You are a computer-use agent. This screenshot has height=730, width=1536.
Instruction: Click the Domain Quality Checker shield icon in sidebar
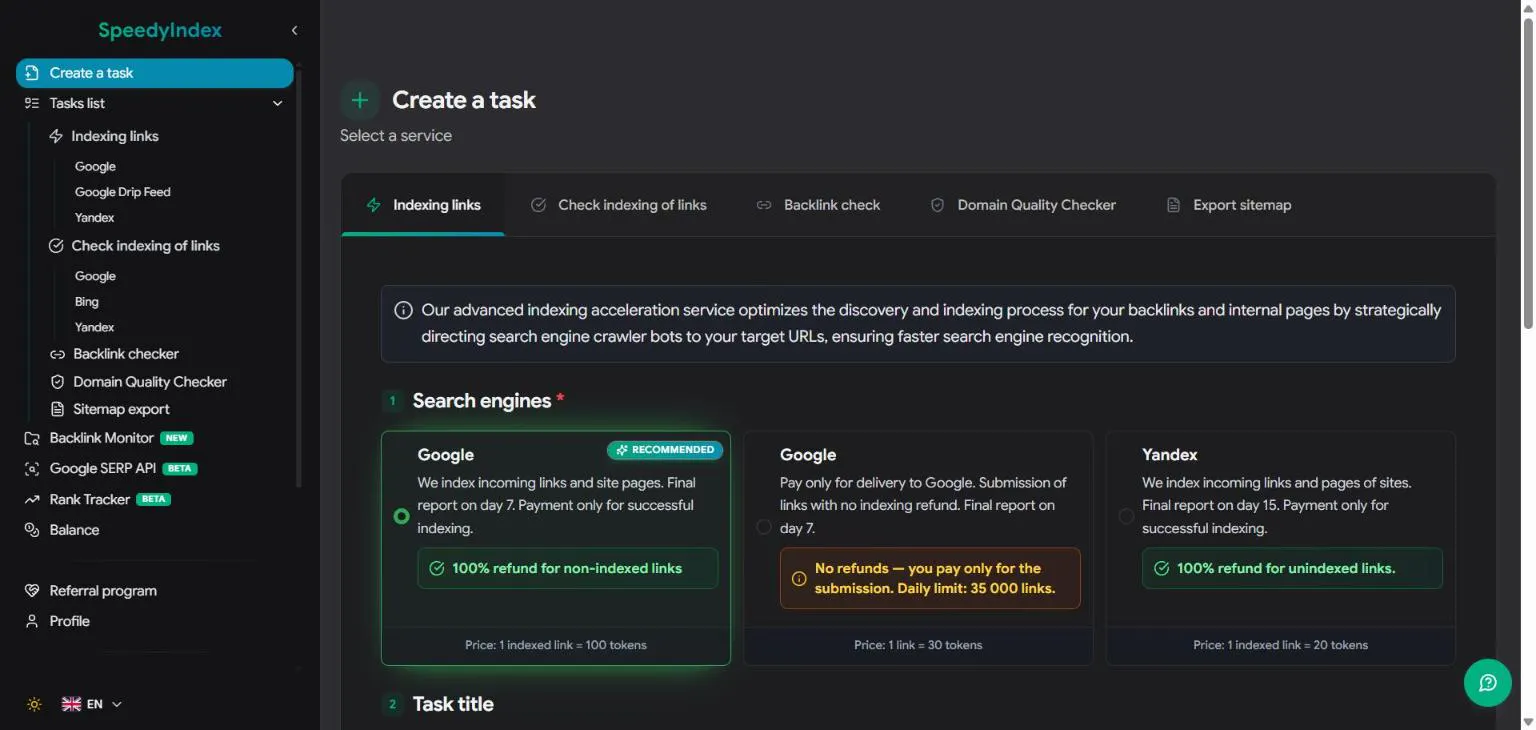pyautogui.click(x=57, y=382)
